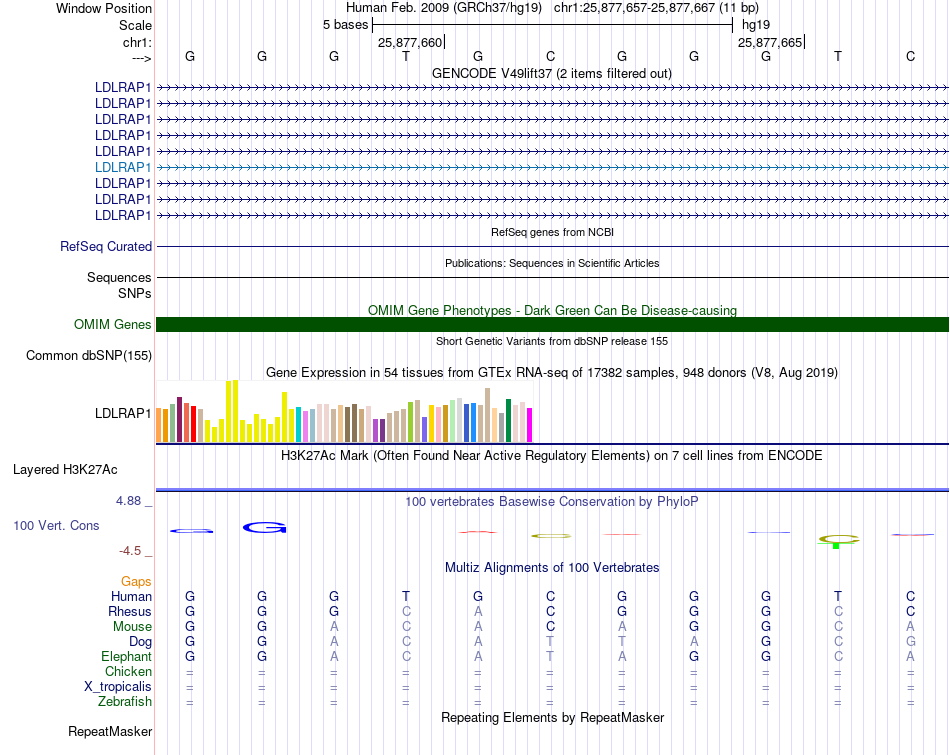Image resolution: width=950 pixels, height=755 pixels.
Task: Click the large blue G conservation logo
Action: (x=264, y=528)
